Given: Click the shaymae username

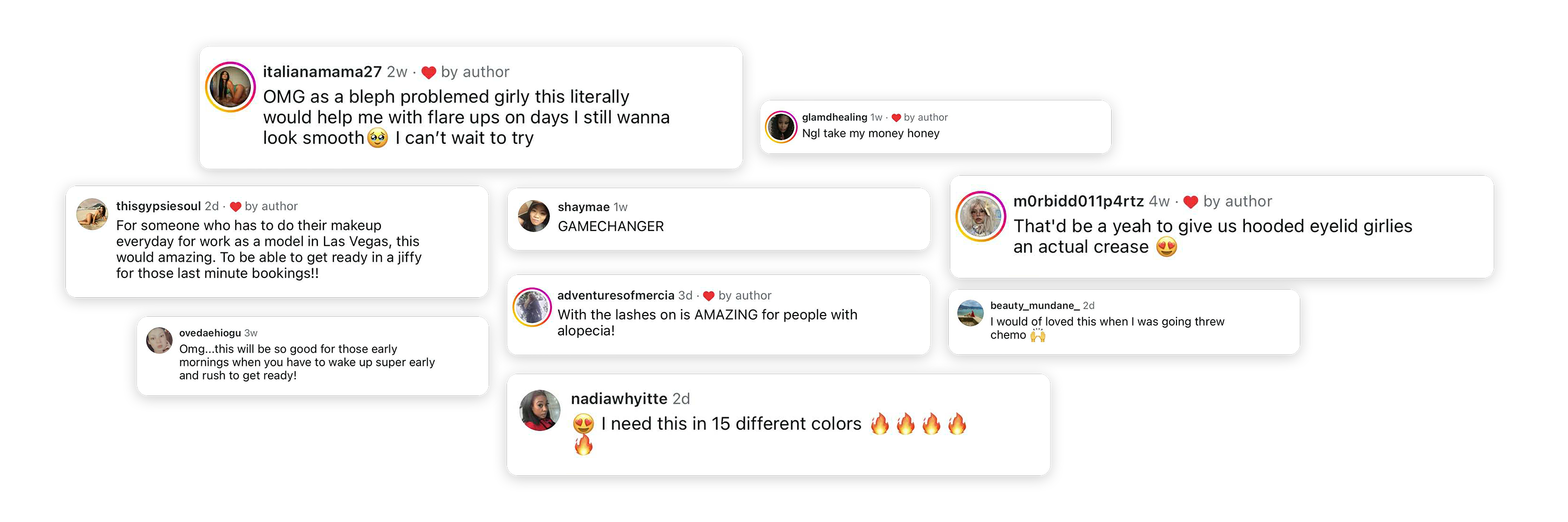Looking at the screenshot, I should coord(583,207).
